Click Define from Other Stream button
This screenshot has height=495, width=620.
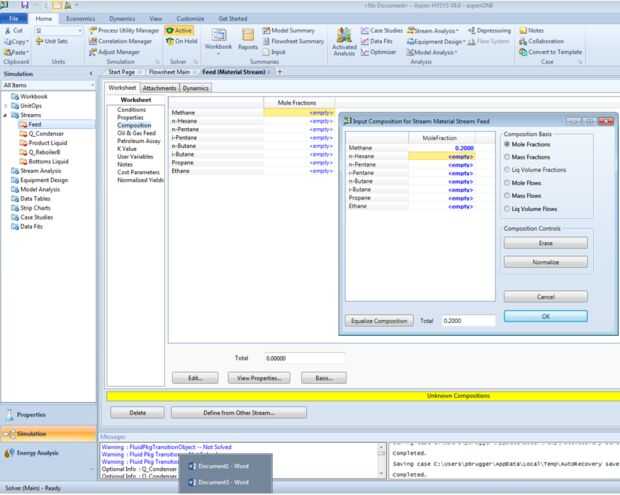coord(239,413)
